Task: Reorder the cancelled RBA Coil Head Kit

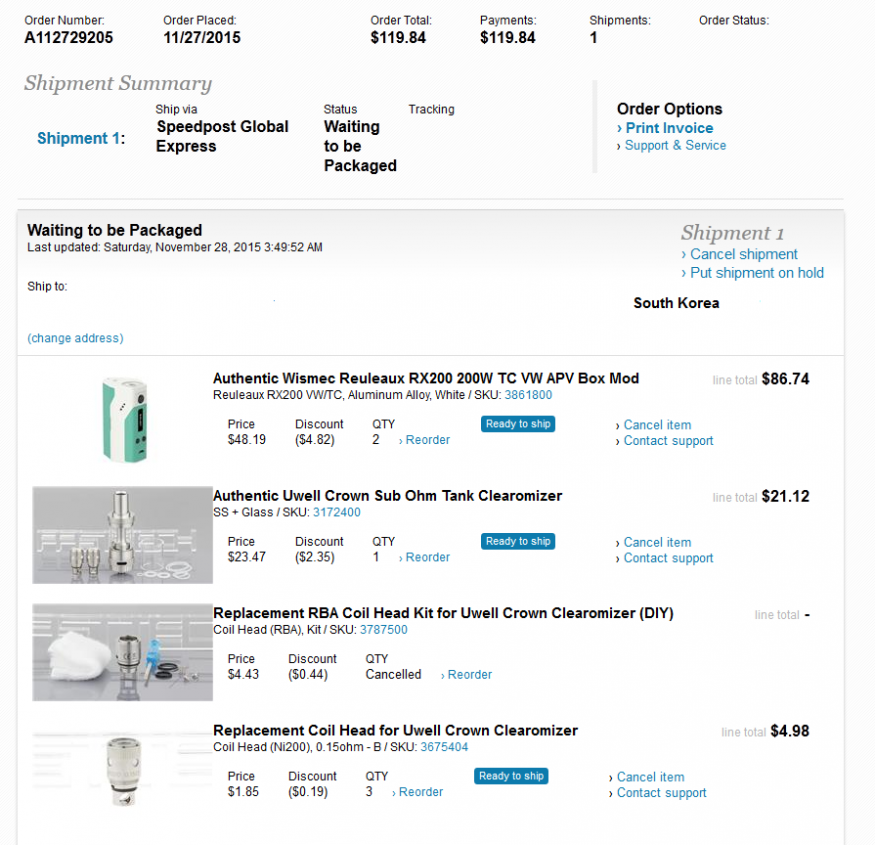Action: 469,675
